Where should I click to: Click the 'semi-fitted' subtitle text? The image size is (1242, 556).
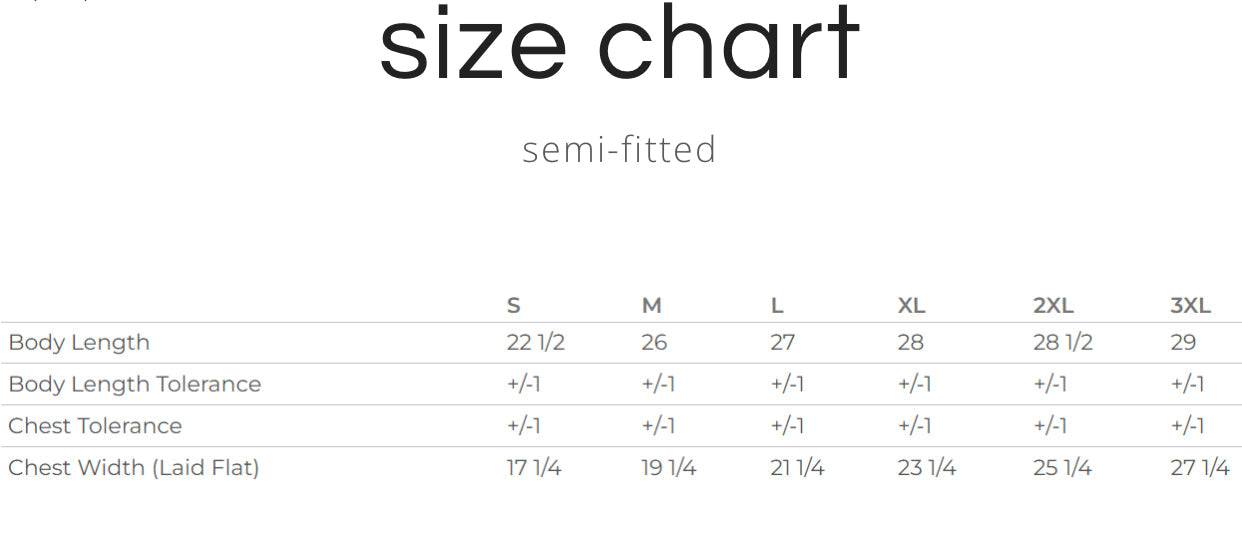click(619, 150)
